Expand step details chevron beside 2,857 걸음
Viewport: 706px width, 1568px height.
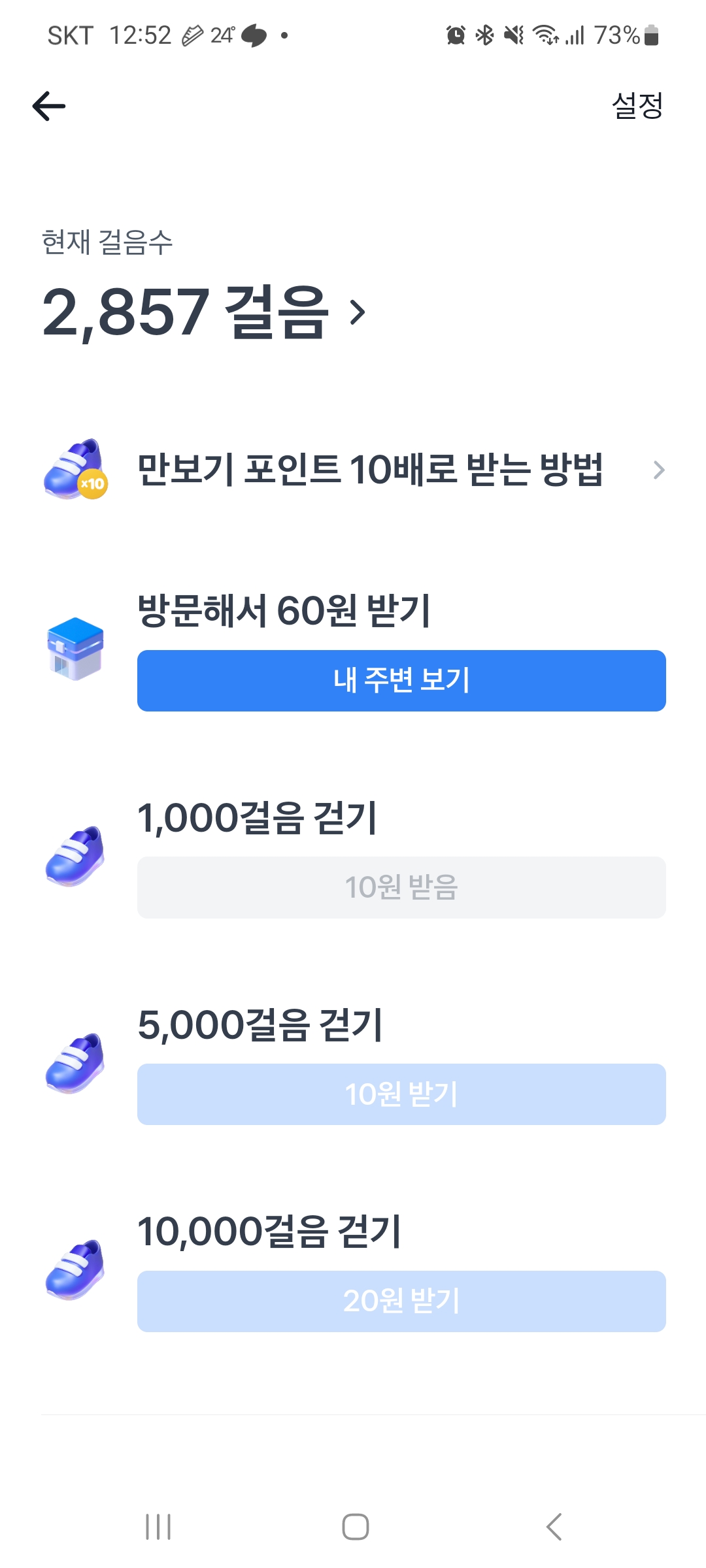pos(357,312)
